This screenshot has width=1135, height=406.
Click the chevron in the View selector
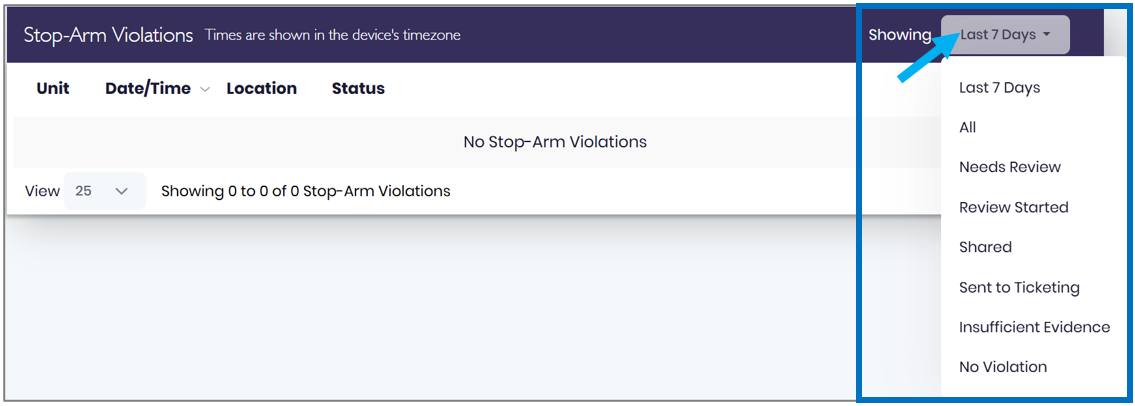point(122,191)
